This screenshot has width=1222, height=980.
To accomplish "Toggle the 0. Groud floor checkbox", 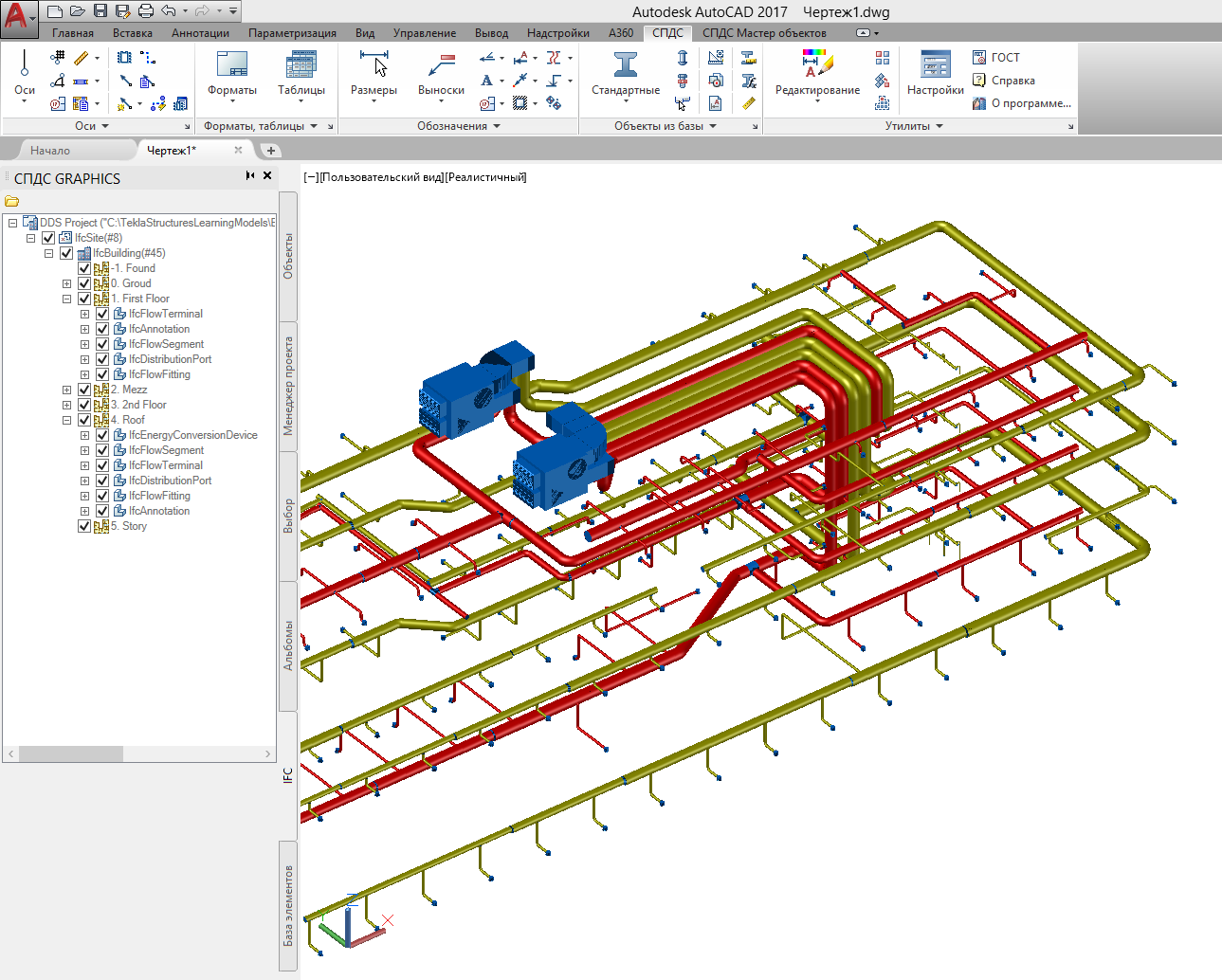I will (84, 283).
